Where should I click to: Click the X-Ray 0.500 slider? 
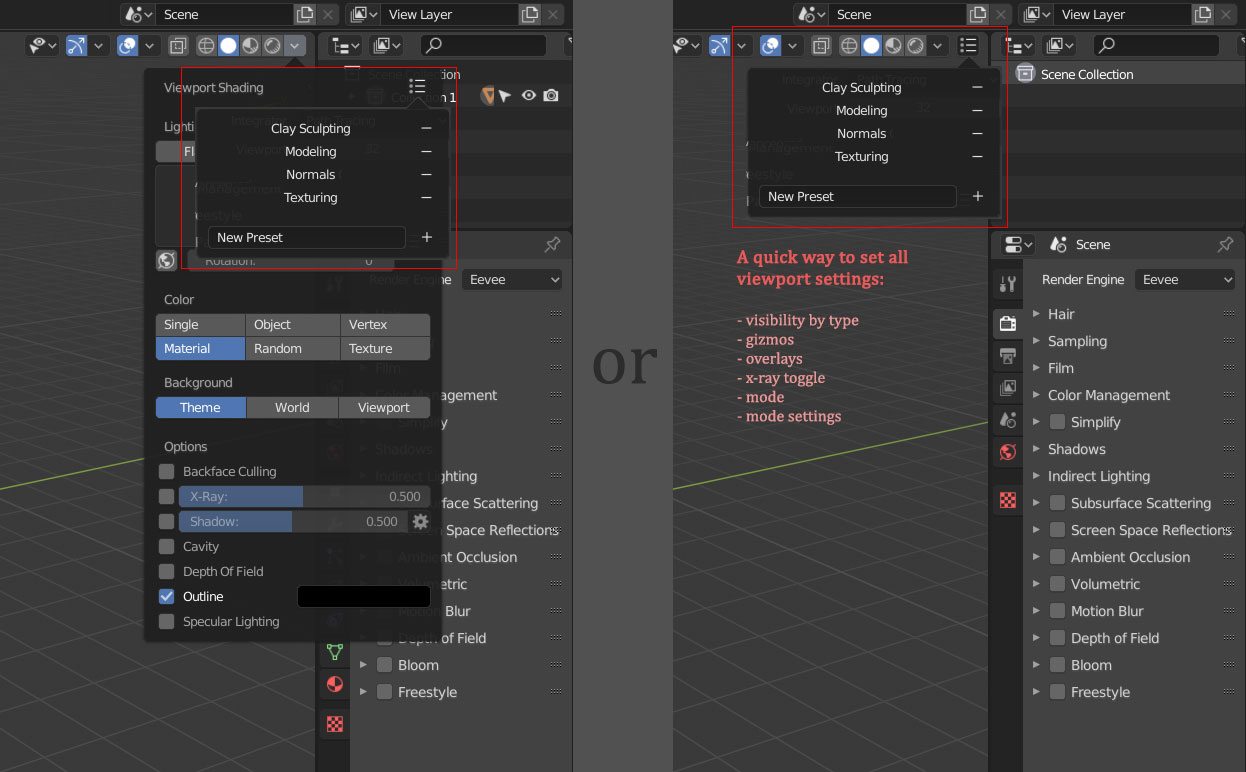(304, 496)
